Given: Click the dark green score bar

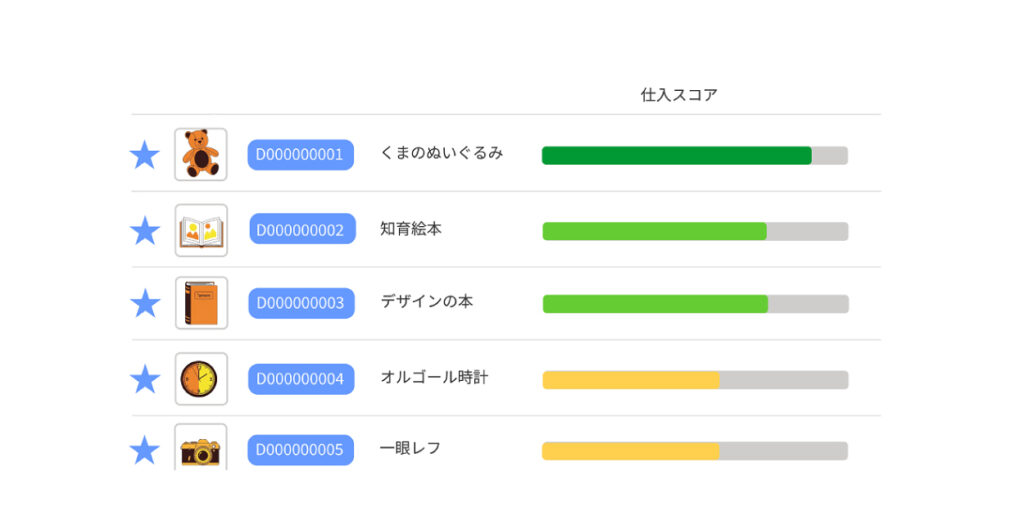Looking at the screenshot, I should pos(677,156).
